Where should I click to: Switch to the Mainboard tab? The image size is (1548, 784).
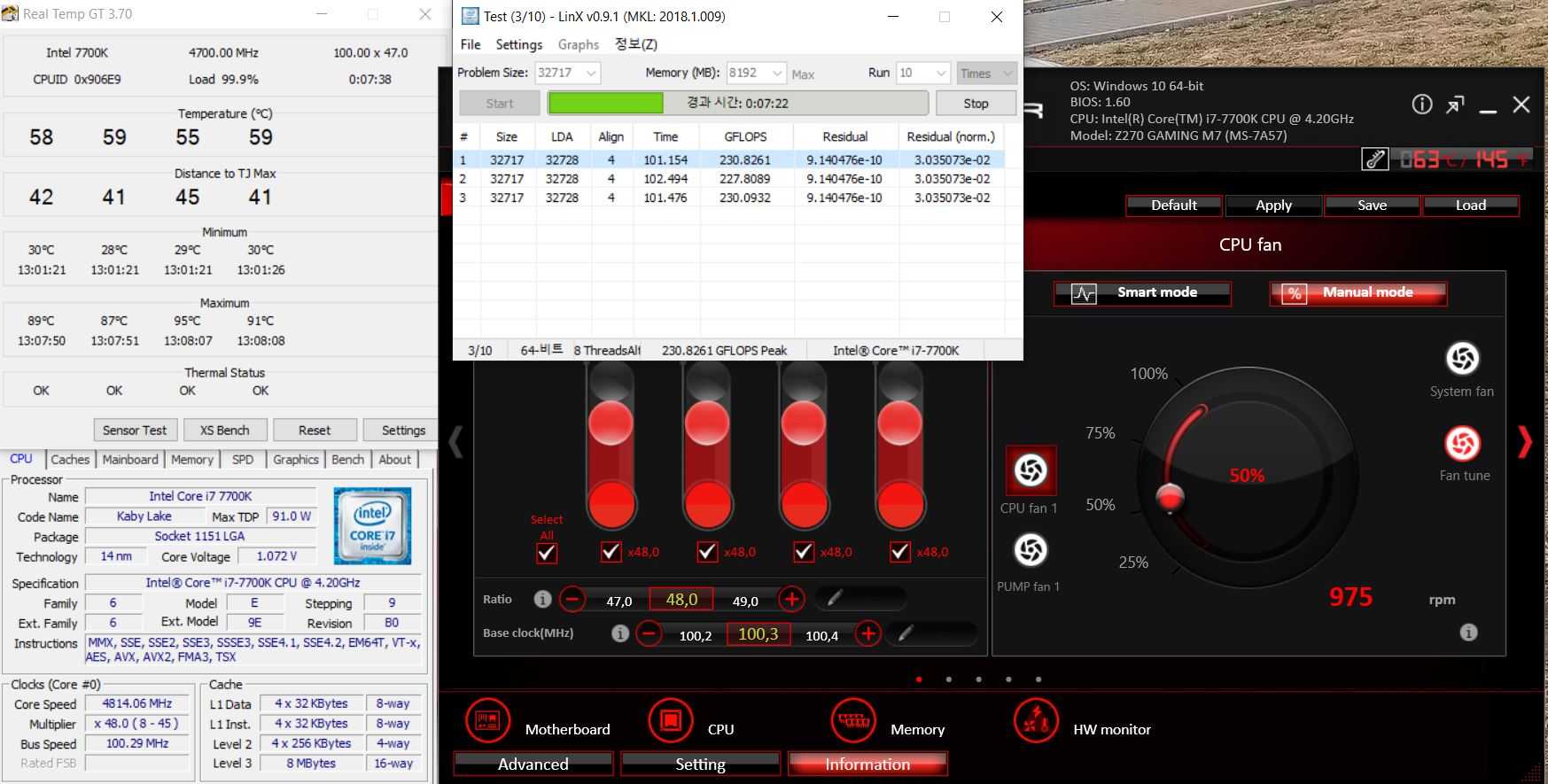pyautogui.click(x=130, y=460)
